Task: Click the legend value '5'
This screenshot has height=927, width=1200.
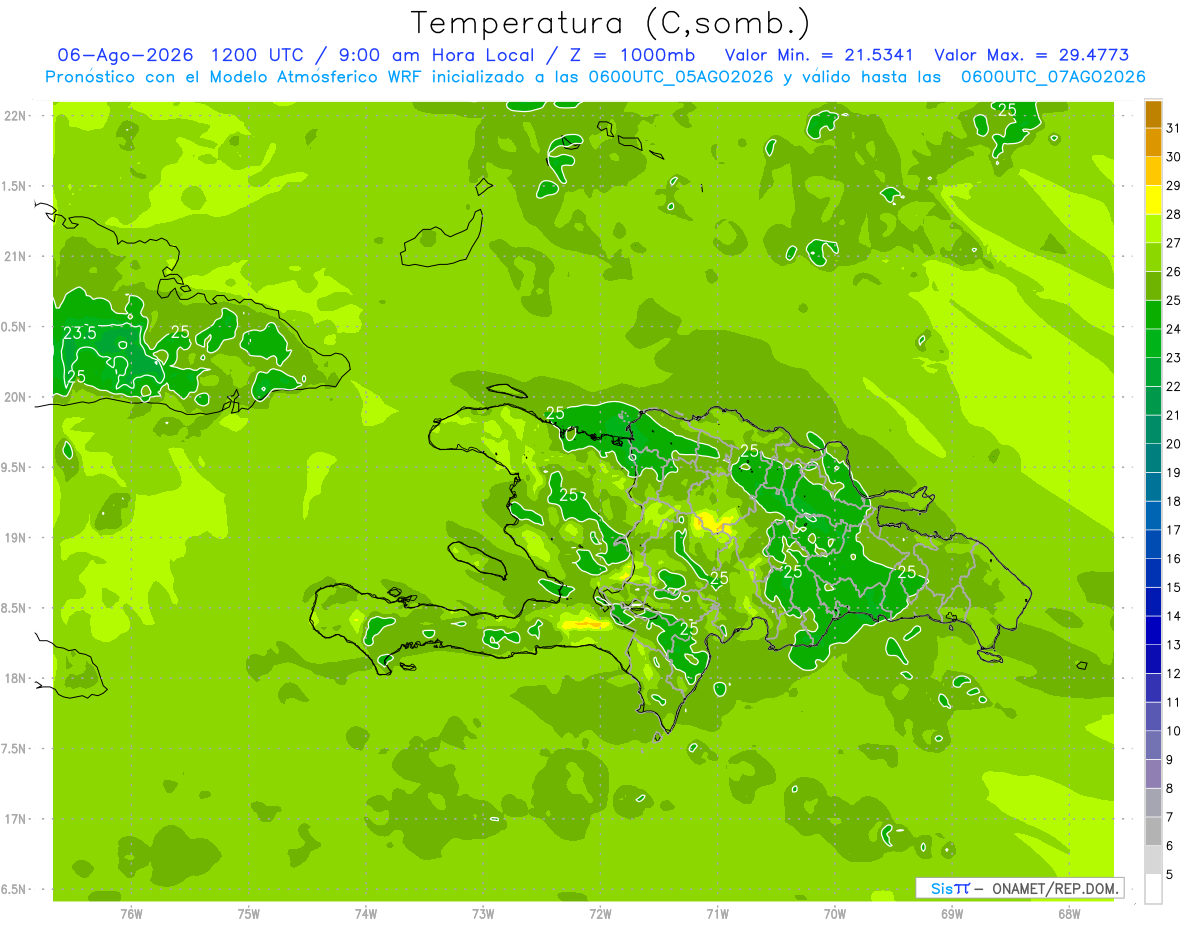Action: (1170, 874)
